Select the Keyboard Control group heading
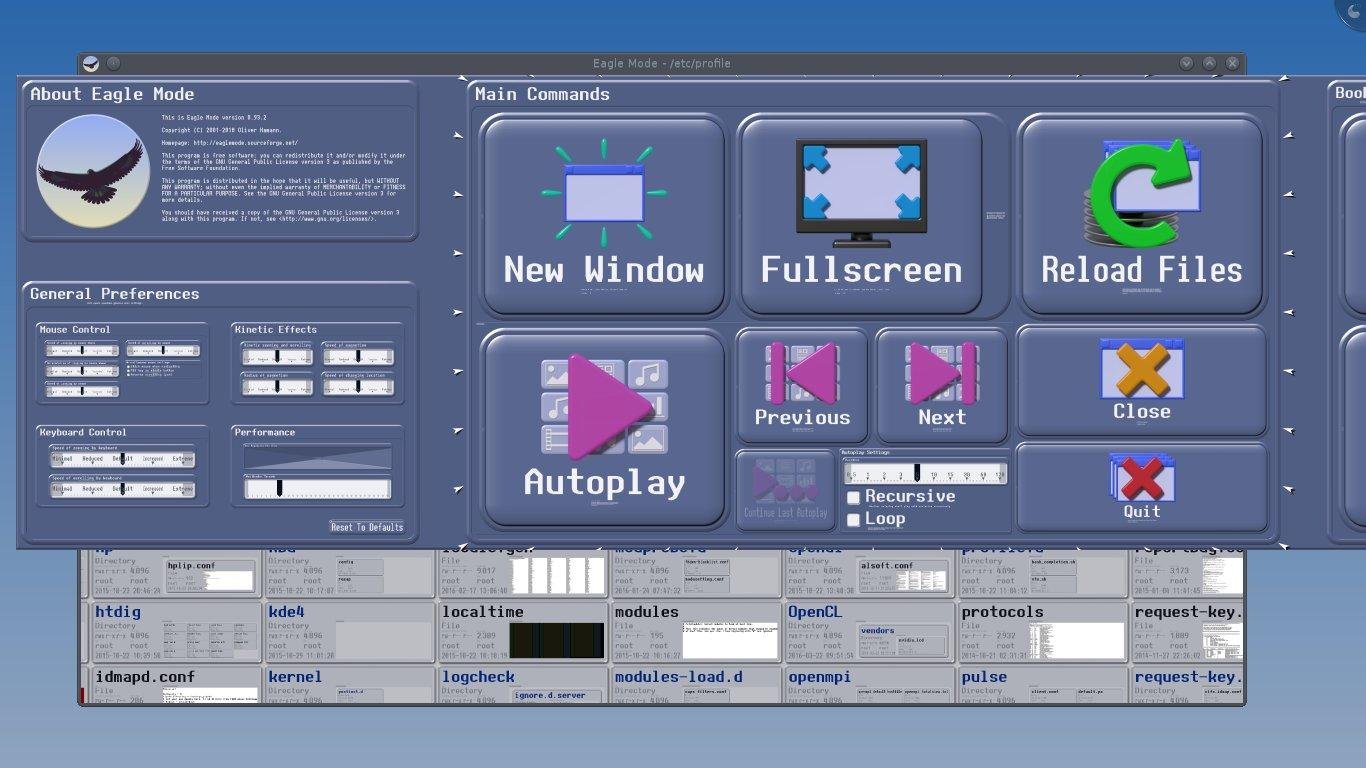The width and height of the screenshot is (1366, 768). point(83,432)
